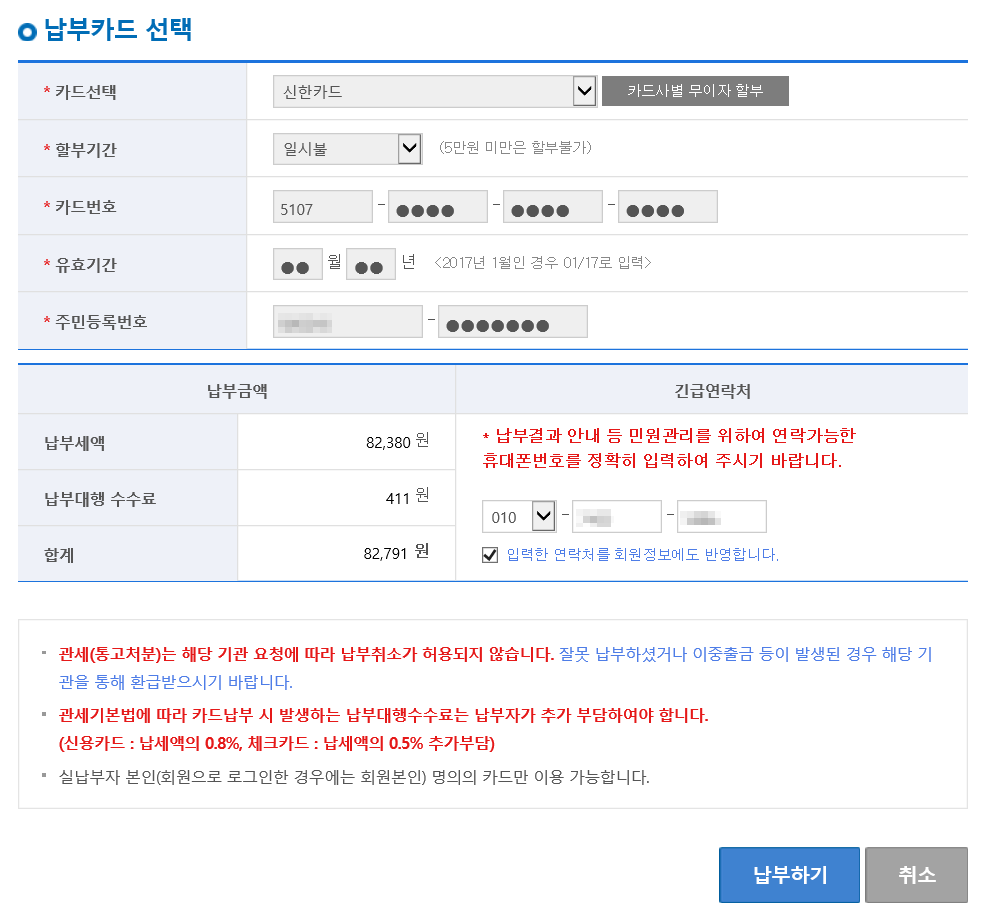Click the 실납부자 본인 명의 카드 notice line
This screenshot has width=995, height=921.
(x=354, y=777)
